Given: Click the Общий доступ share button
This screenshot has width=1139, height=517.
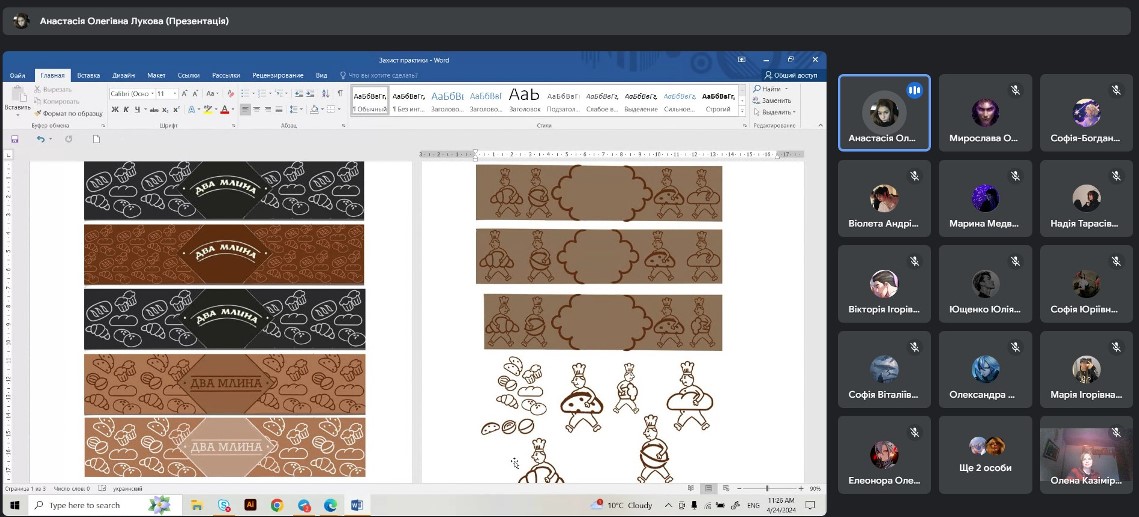Looking at the screenshot, I should [791, 75].
